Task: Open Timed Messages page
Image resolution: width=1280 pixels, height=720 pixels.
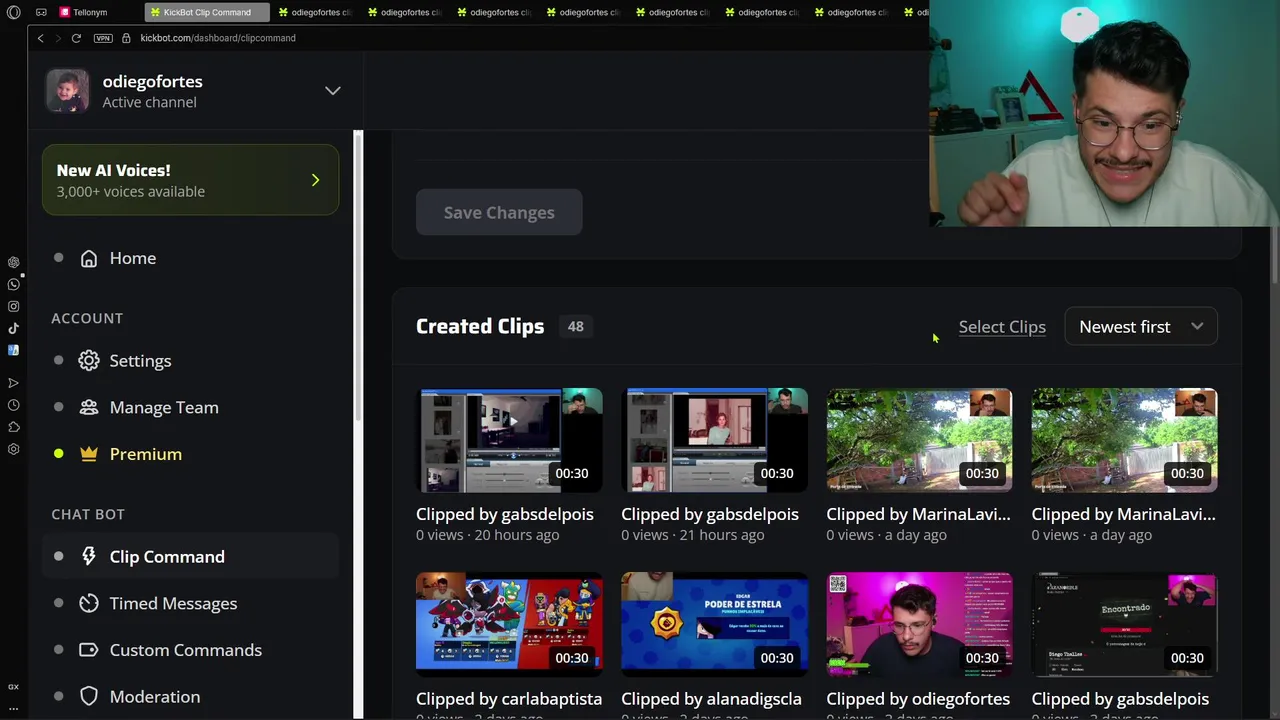Action: point(173,603)
